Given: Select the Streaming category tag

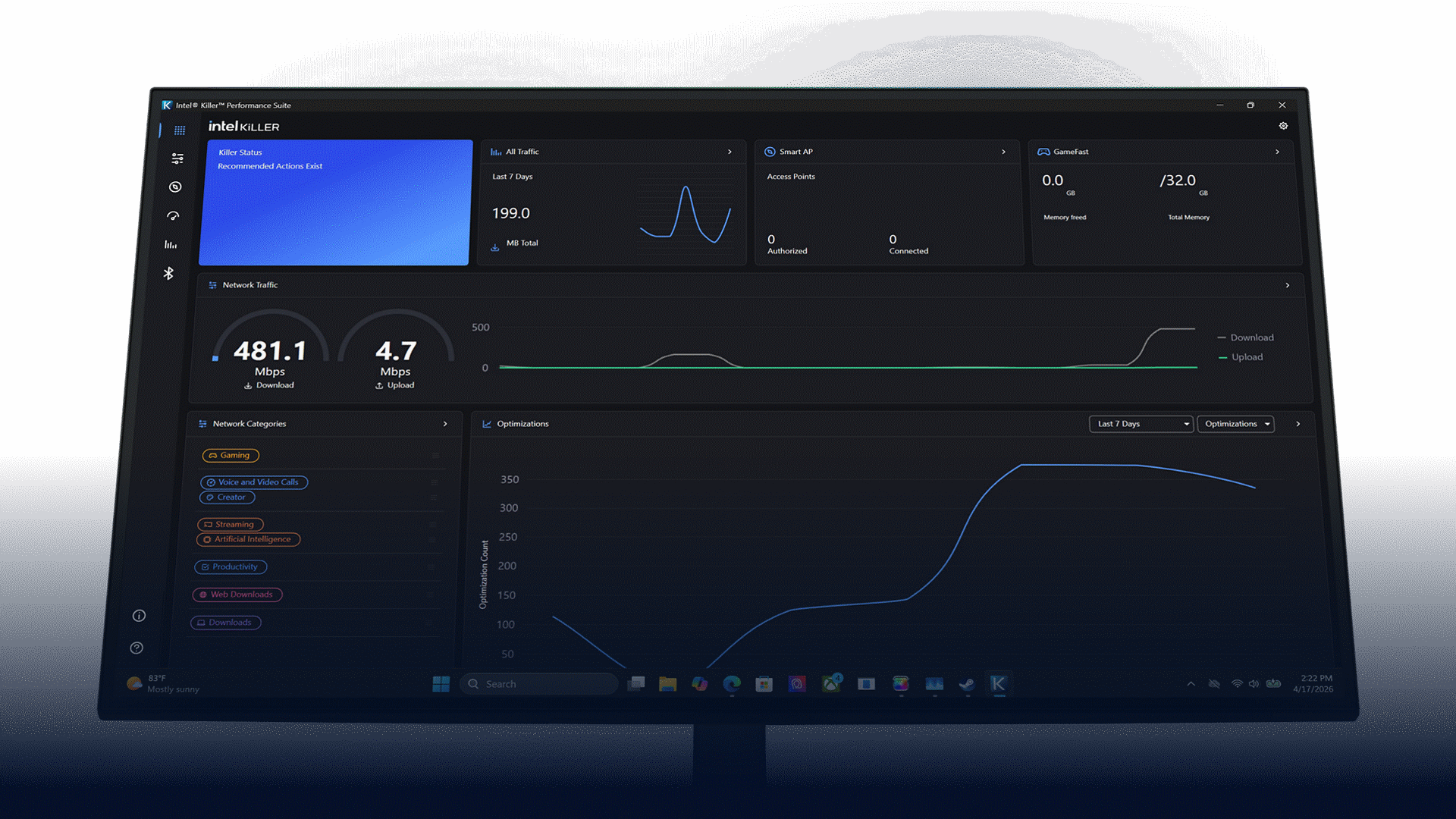Looking at the screenshot, I should coord(231,524).
